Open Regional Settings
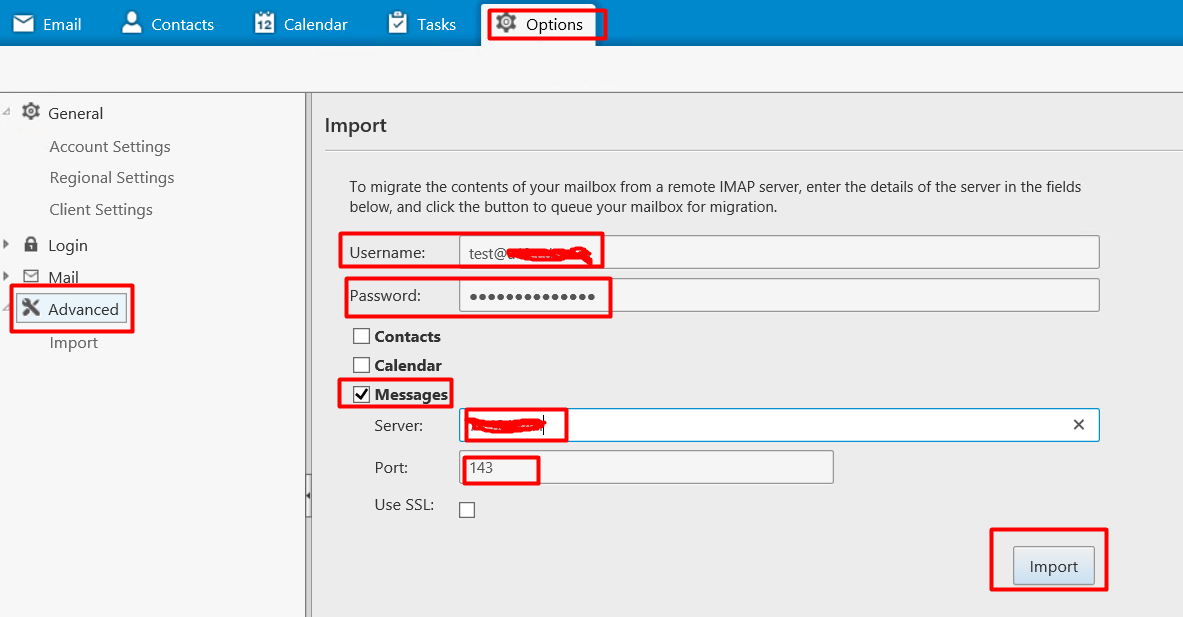Viewport: 1183px width, 617px height. pos(112,177)
